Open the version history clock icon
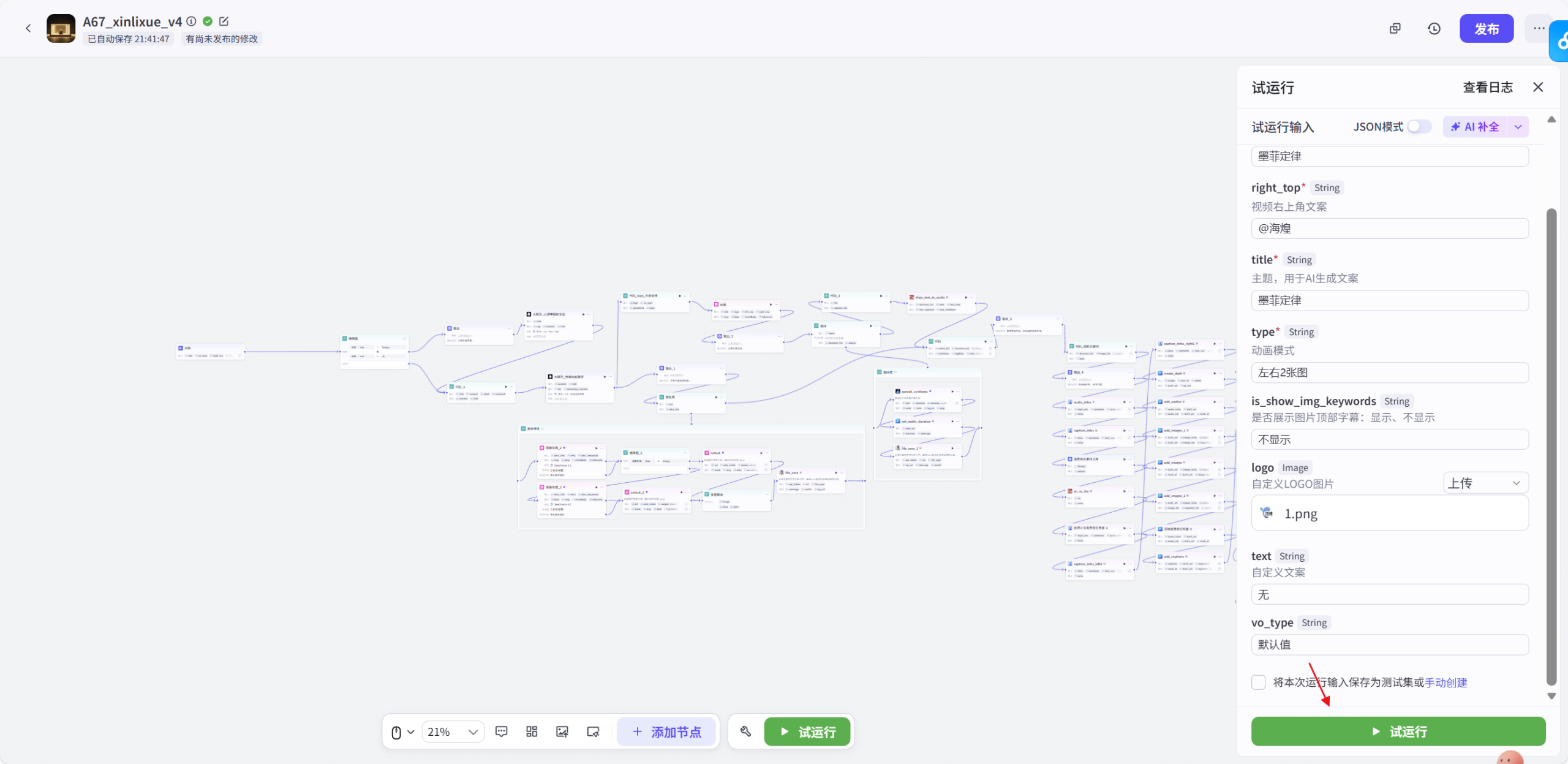This screenshot has width=1568, height=764. (x=1434, y=29)
